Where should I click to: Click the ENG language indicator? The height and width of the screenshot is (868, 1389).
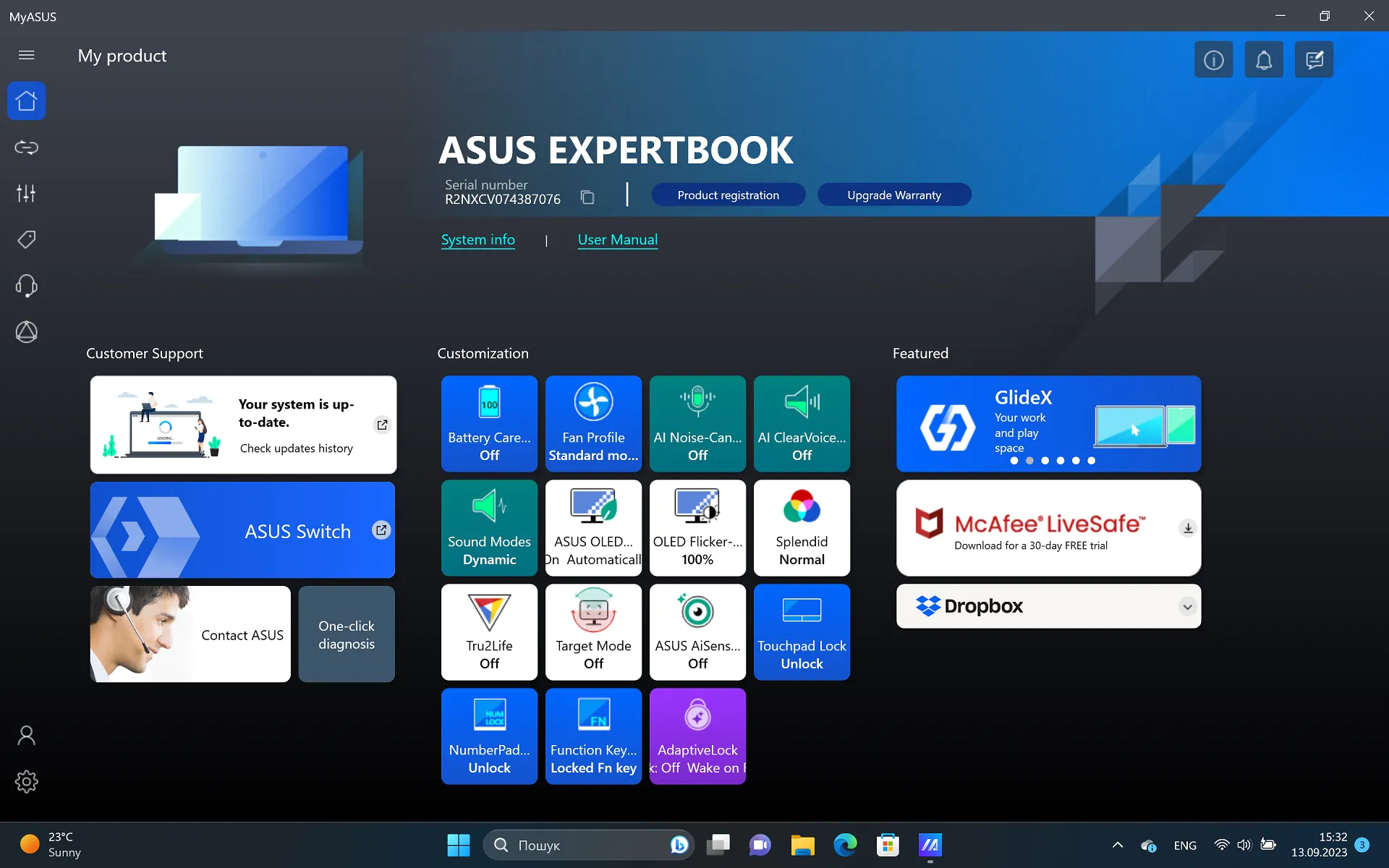(x=1185, y=845)
